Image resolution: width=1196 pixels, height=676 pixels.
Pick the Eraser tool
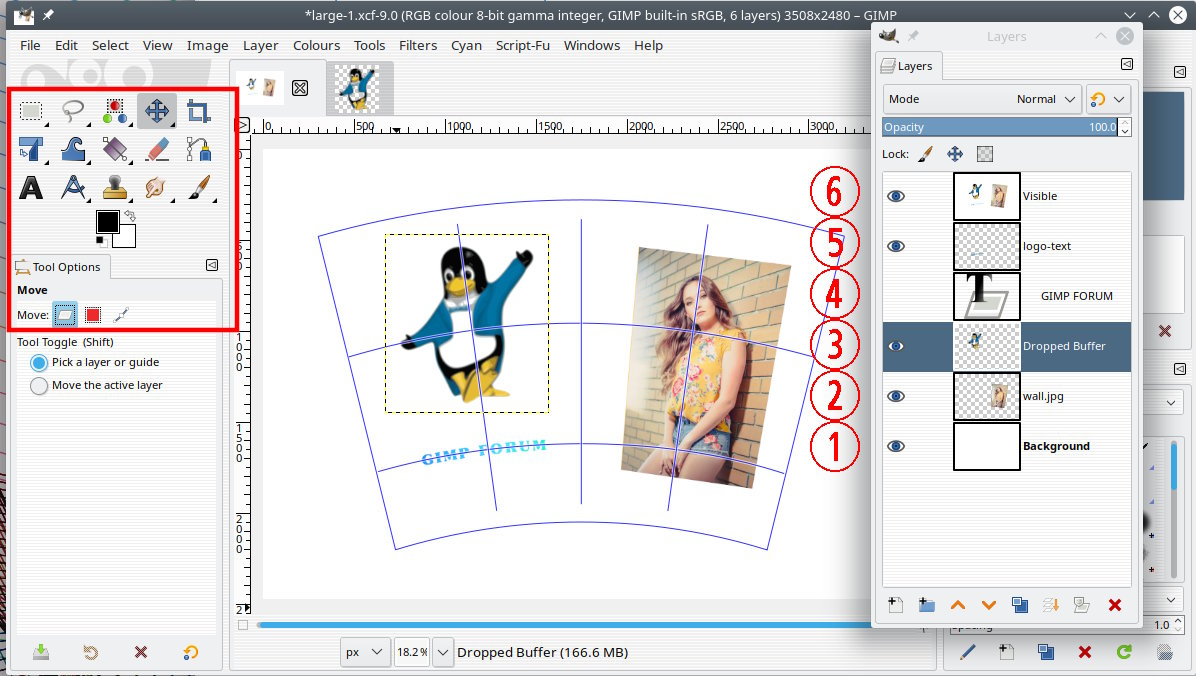pyautogui.click(x=157, y=150)
